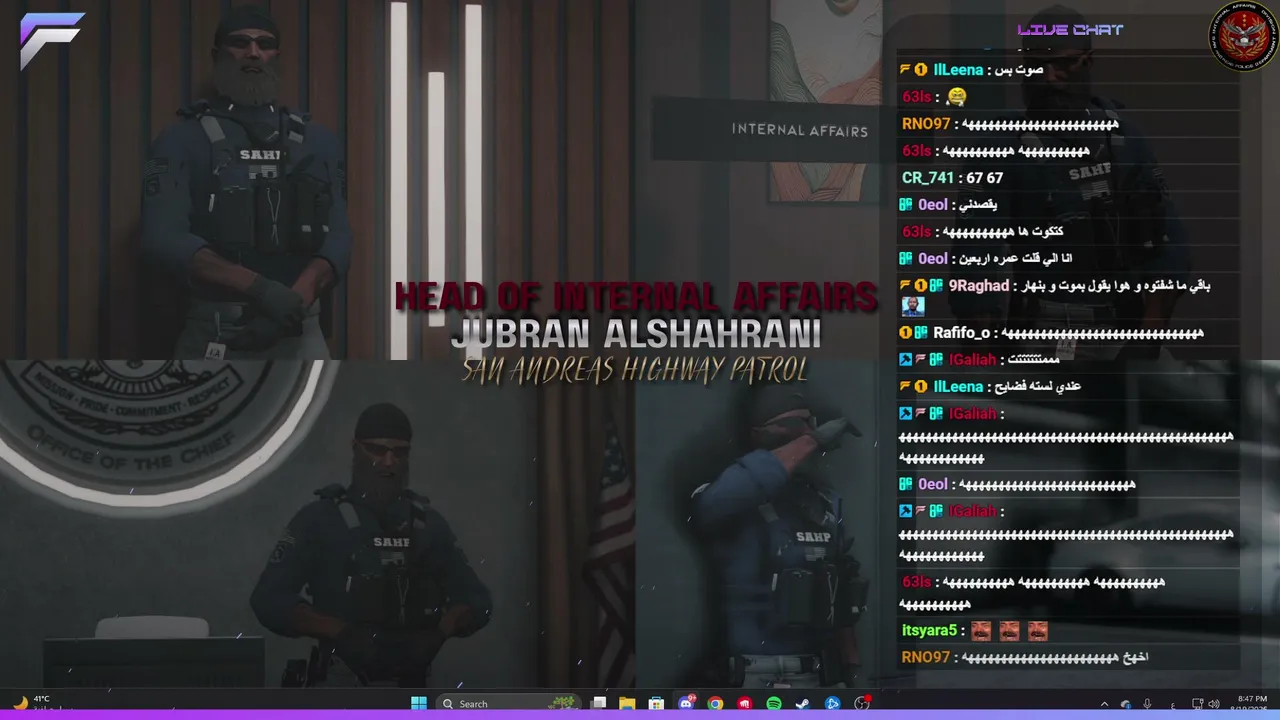
Task: Select 63ls on the كتكوت ها message
Action: coord(916,232)
